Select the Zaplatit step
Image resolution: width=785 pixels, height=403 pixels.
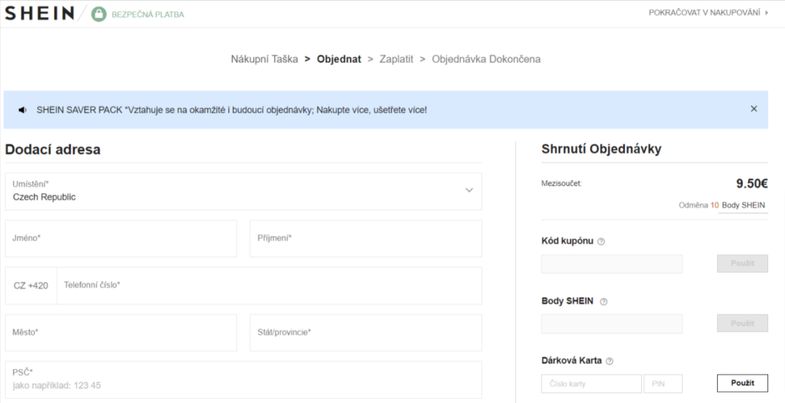point(397,59)
